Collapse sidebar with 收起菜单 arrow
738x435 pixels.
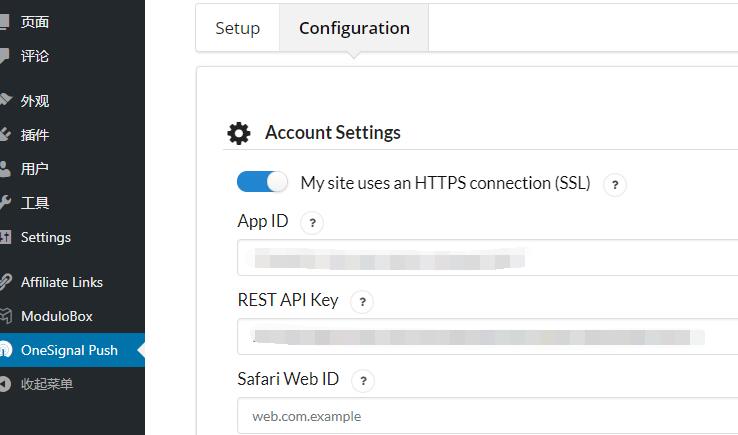5,384
